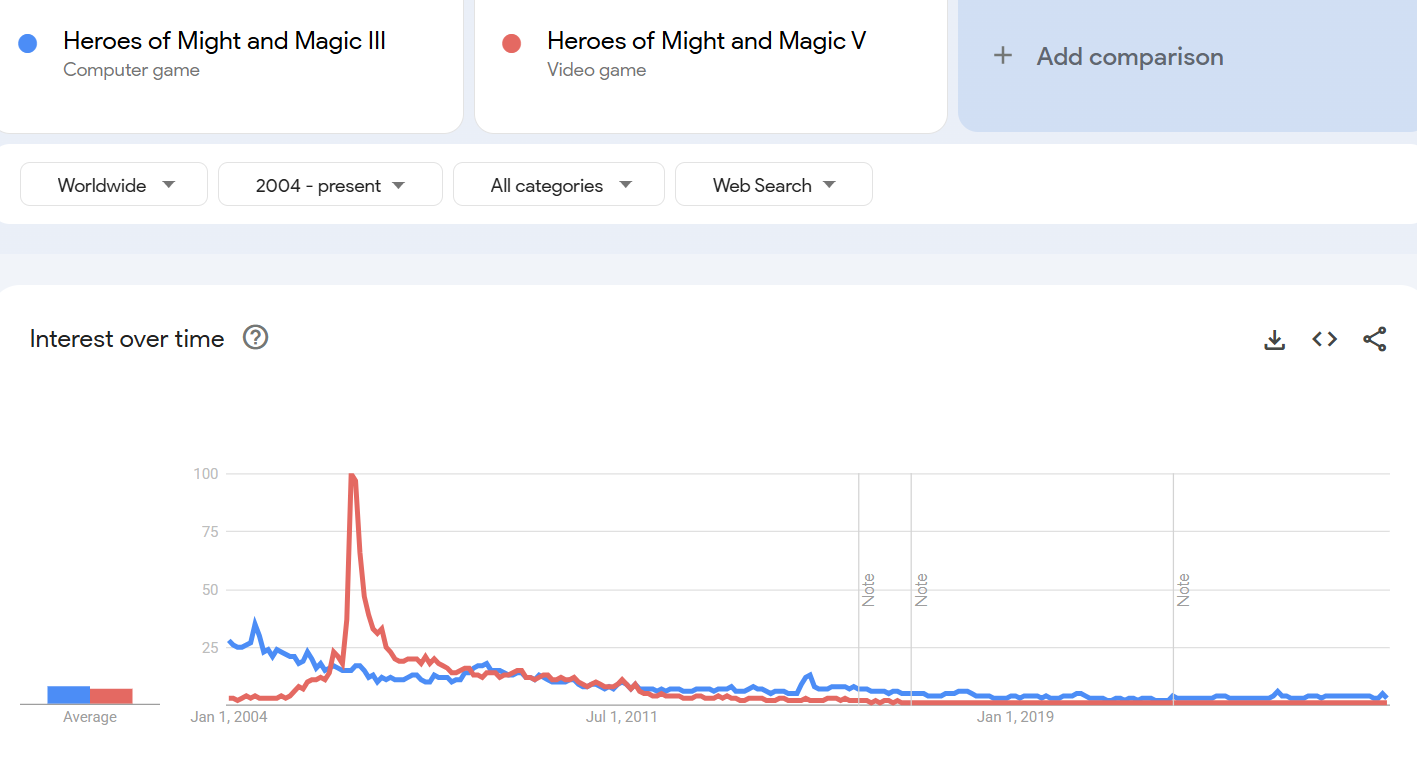Viewport: 1417px width, 768px height.
Task: Click the plus icon to add comparison
Action: click(x=1003, y=56)
